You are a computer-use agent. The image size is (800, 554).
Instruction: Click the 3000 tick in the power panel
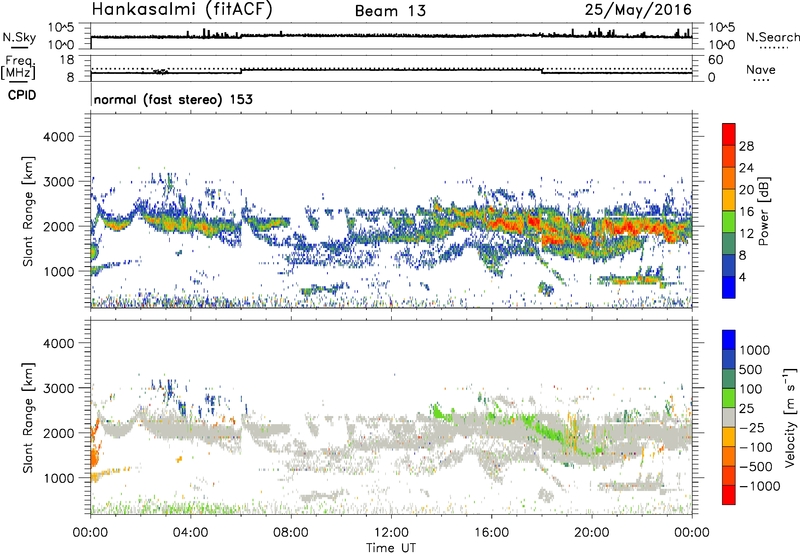[58, 182]
